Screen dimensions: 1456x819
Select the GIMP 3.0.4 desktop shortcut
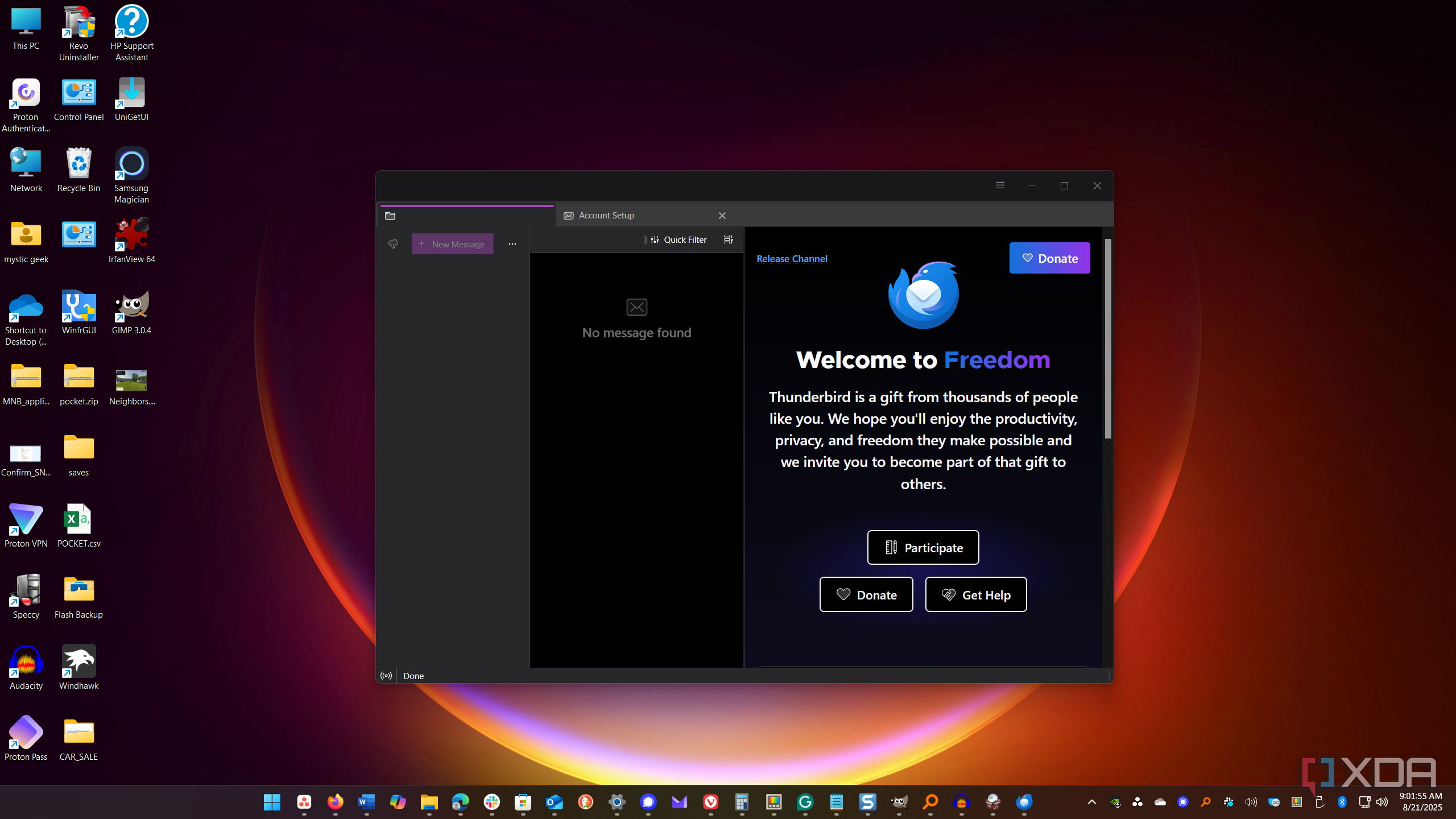pos(131,312)
